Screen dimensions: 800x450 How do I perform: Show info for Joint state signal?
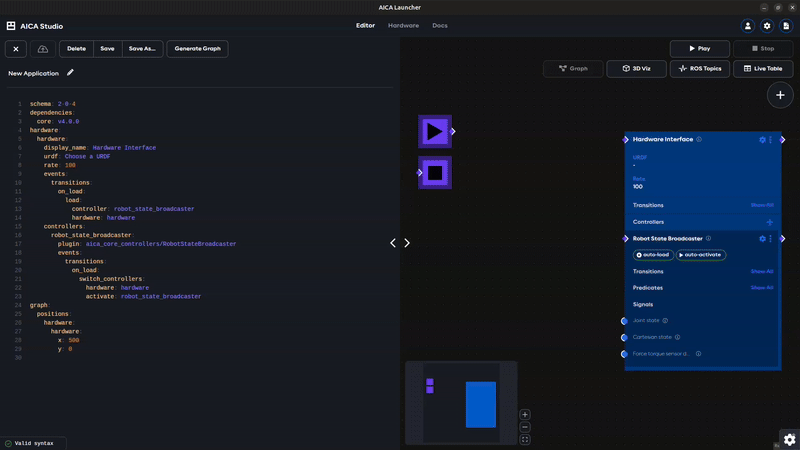(x=665, y=320)
